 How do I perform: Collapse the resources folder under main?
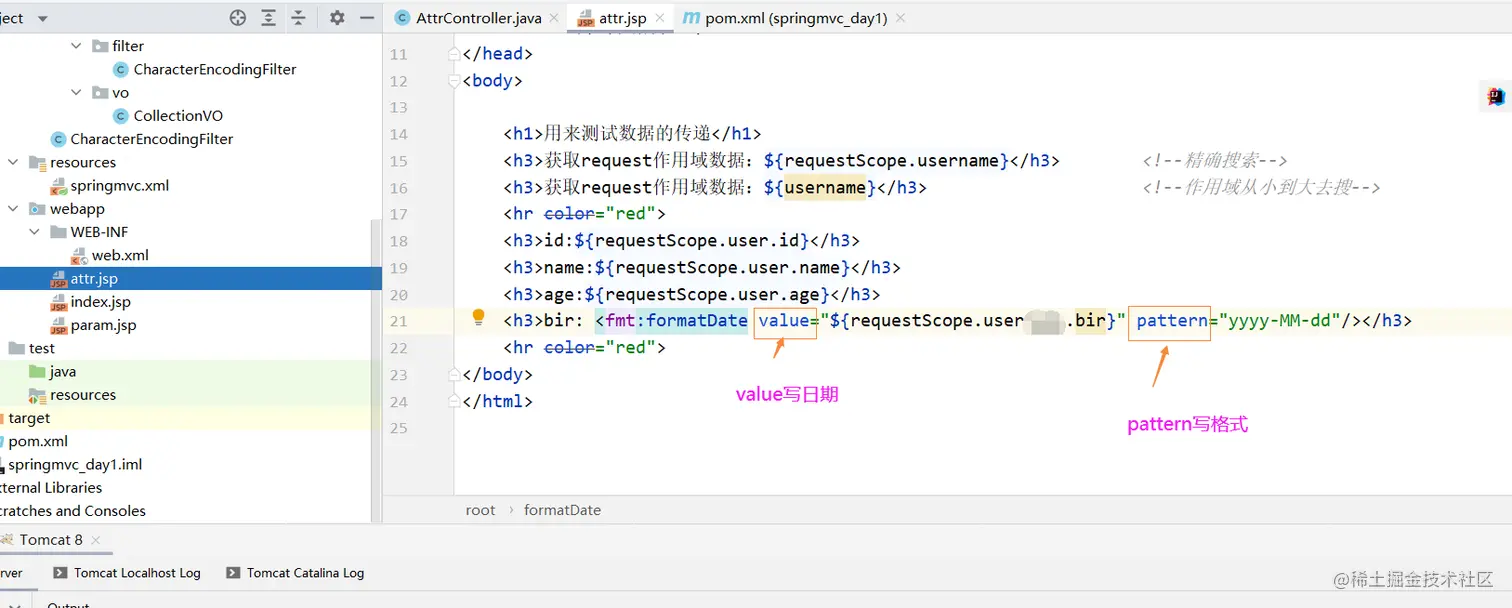(13, 162)
